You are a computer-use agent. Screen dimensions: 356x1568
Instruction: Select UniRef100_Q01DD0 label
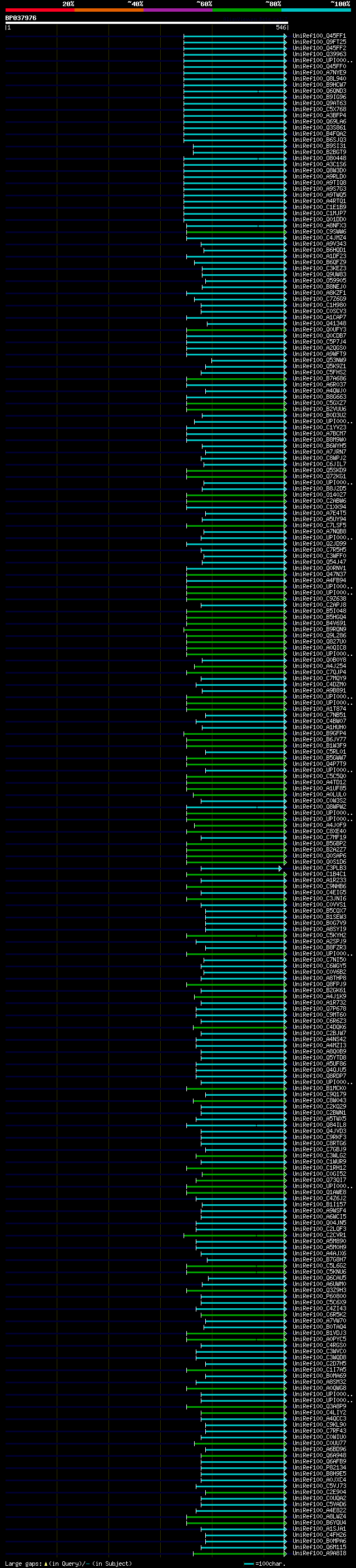point(319,219)
